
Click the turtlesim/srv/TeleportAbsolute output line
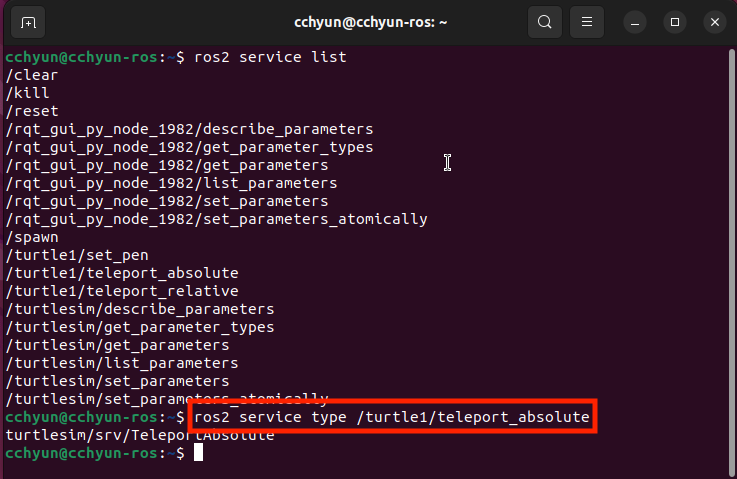click(x=140, y=435)
